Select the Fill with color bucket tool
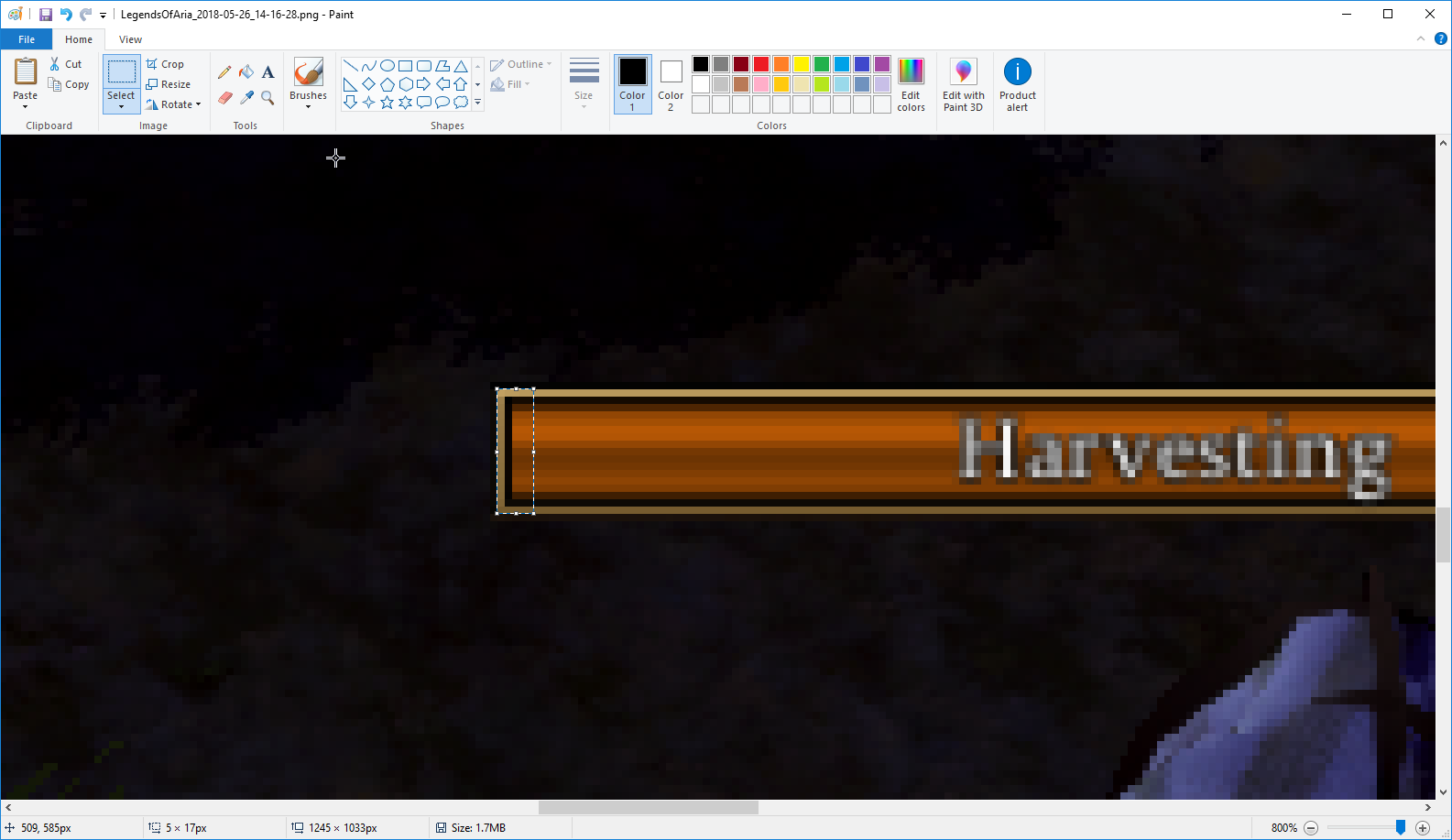Viewport: 1452px width, 840px height. point(246,72)
